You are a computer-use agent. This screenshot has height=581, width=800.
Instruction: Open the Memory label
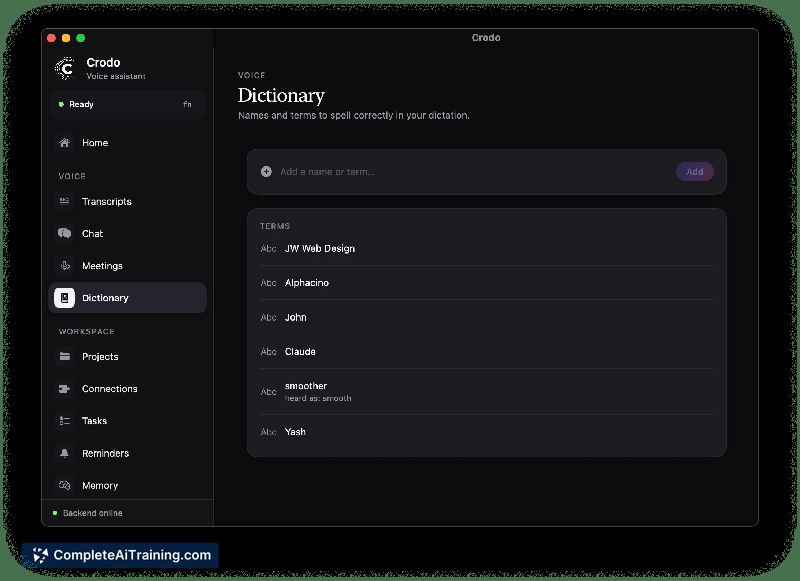click(100, 486)
